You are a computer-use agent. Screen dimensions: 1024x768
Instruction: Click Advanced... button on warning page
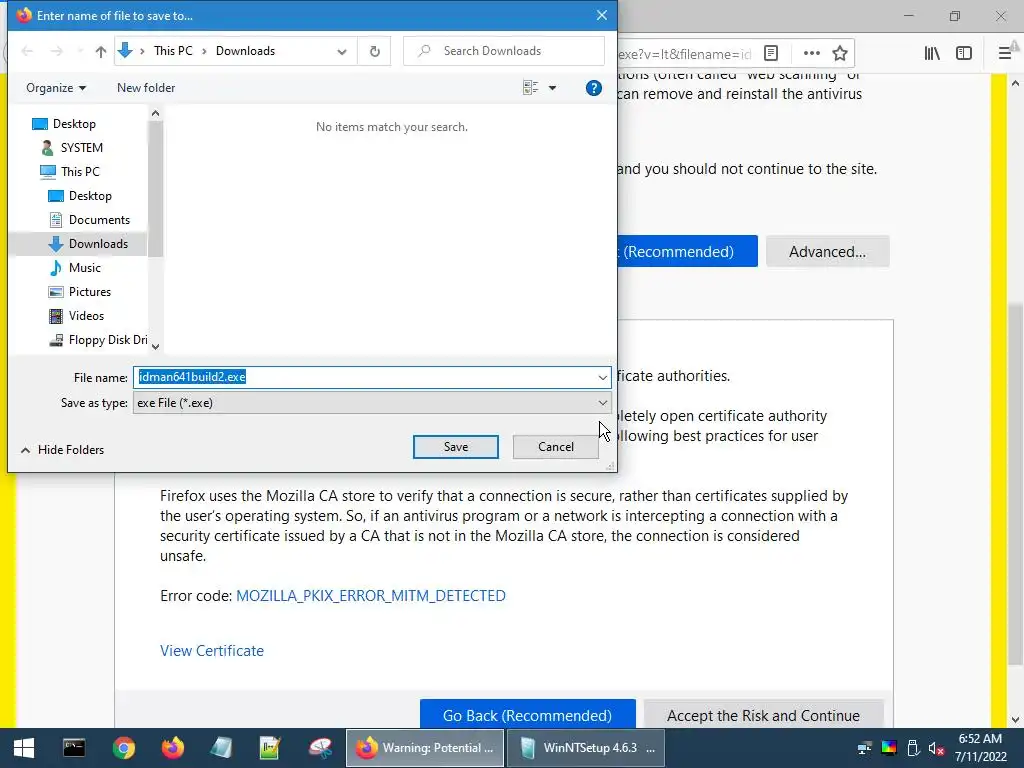[827, 251]
